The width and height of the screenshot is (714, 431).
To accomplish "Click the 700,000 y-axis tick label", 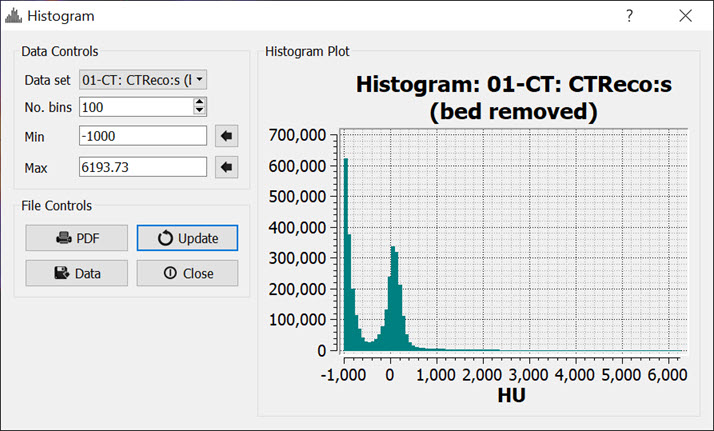I will [299, 135].
